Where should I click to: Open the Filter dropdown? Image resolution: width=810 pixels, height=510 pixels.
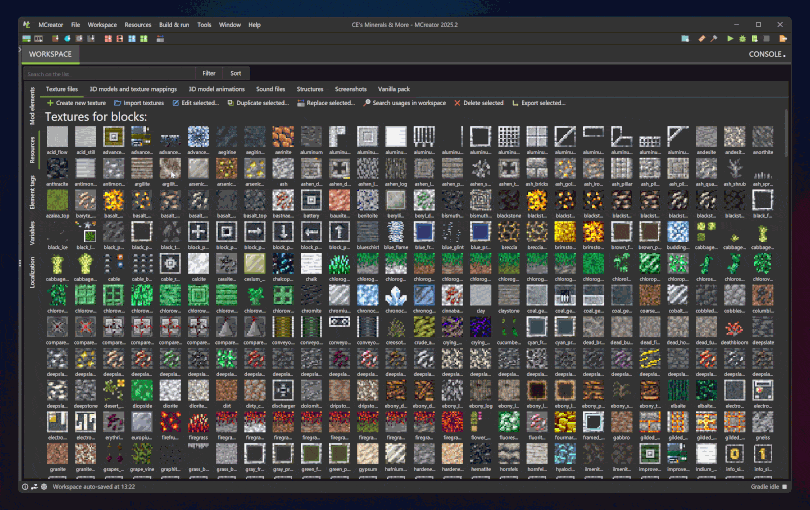[209, 73]
